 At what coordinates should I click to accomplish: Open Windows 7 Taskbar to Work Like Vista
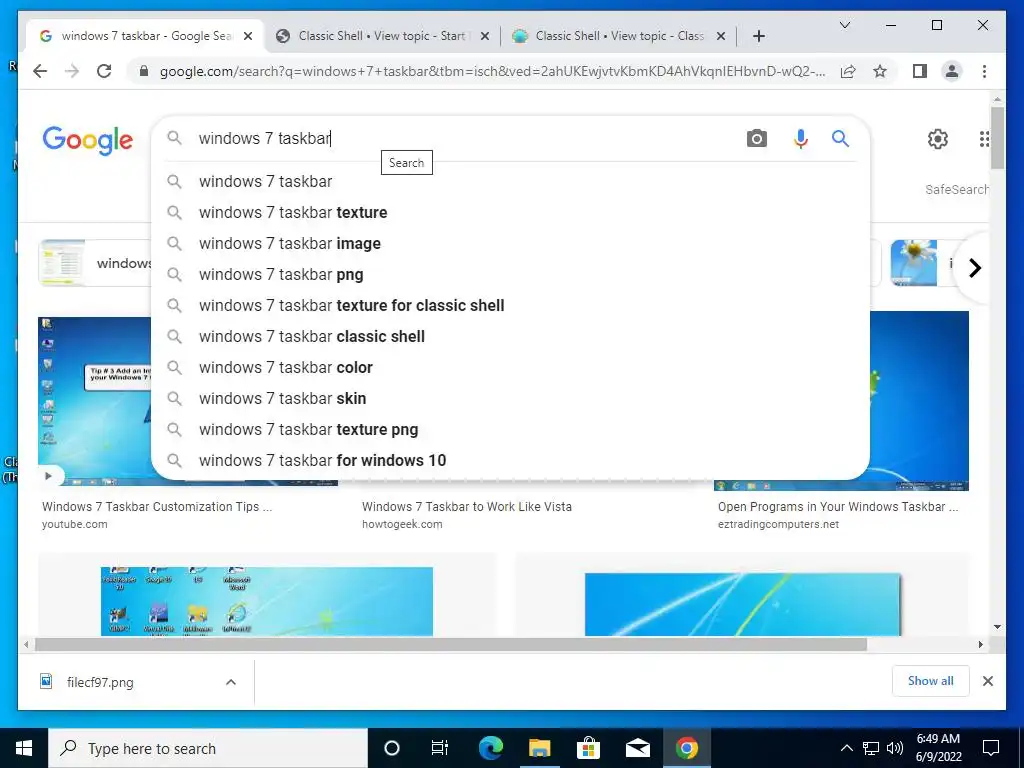pos(466,507)
